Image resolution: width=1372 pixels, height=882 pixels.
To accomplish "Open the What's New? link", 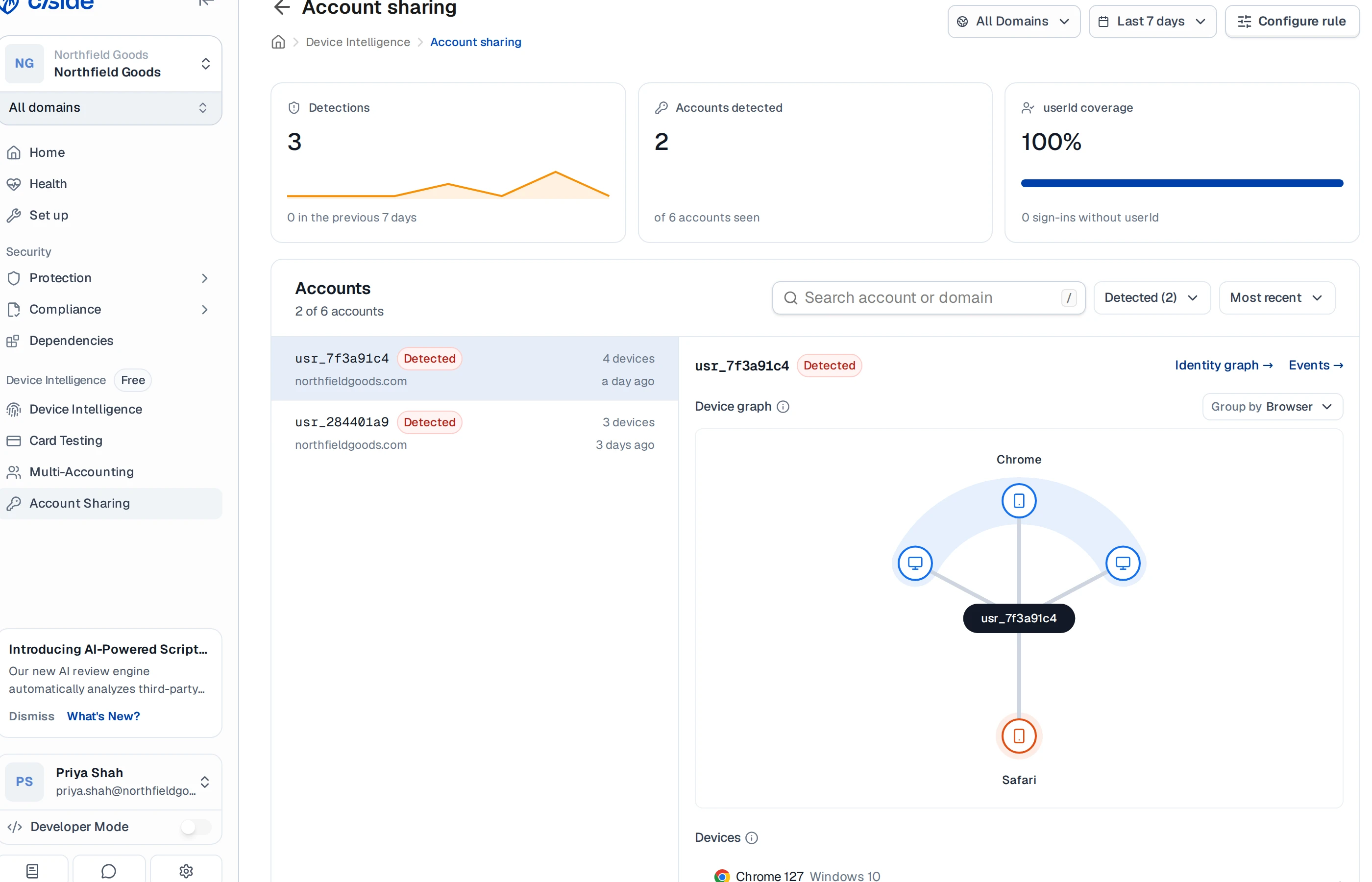I will tap(103, 716).
